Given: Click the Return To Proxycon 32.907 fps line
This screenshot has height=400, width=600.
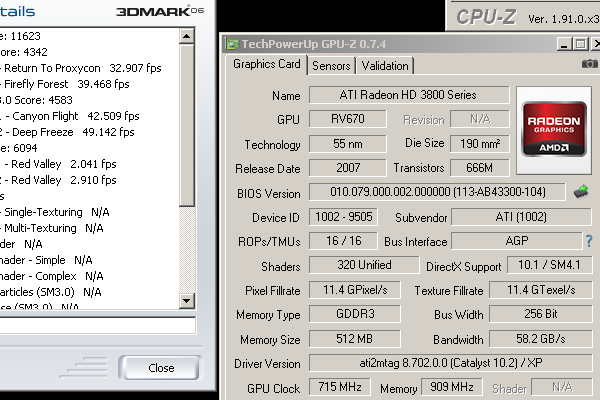Looking at the screenshot, I should pos(81,68).
